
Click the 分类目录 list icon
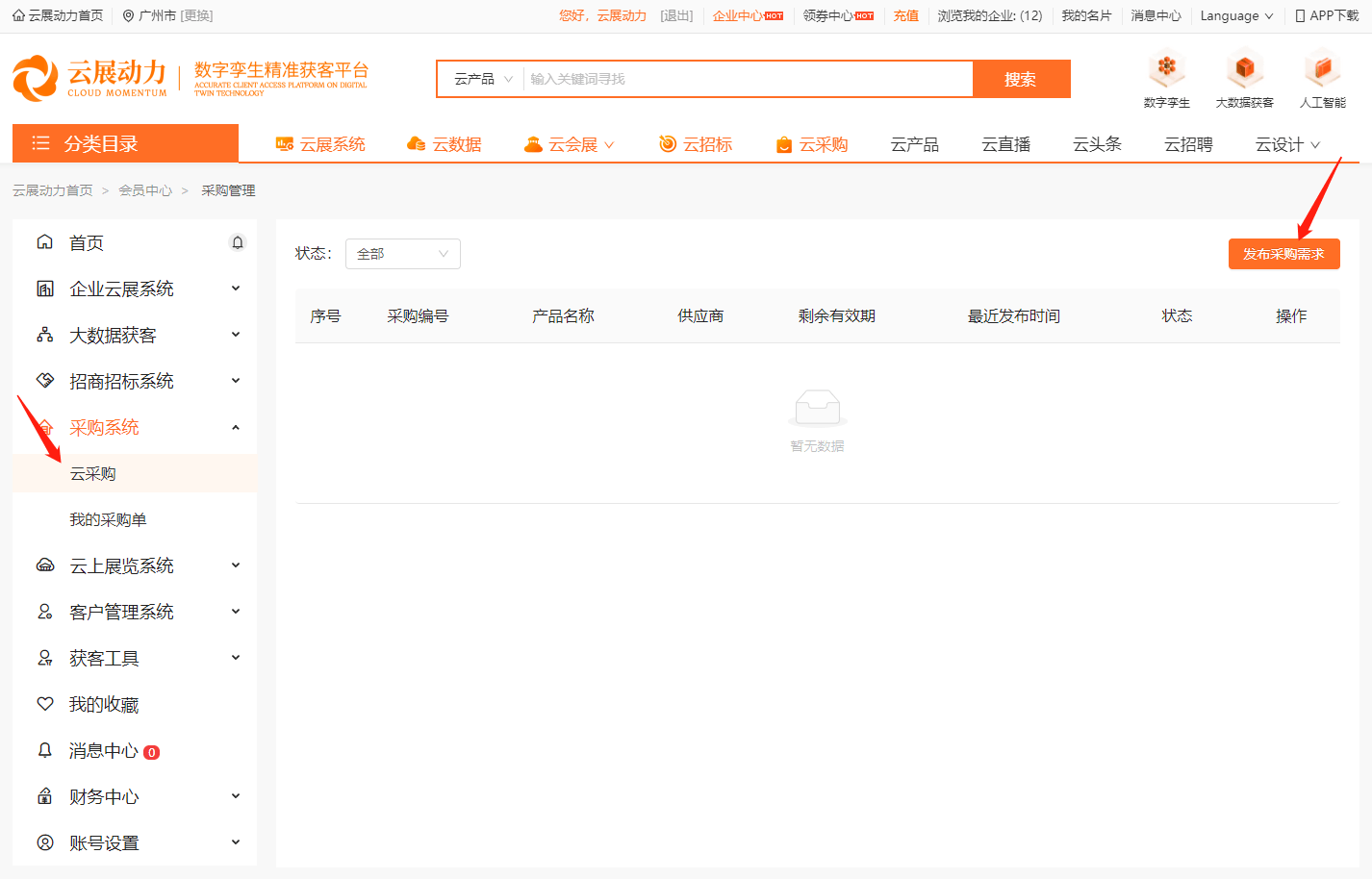pos(39,142)
